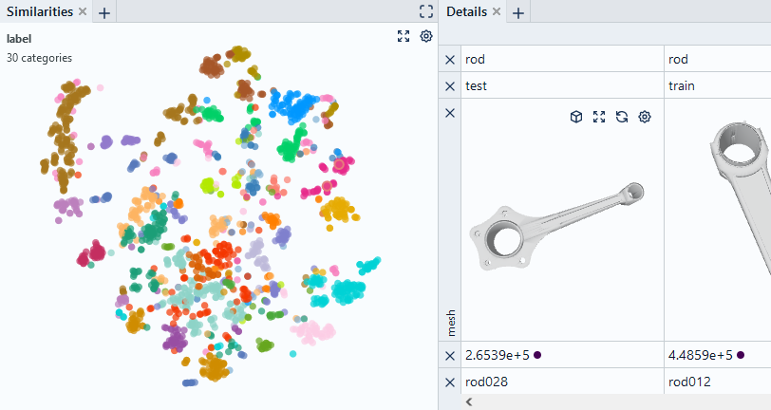This screenshot has height=410, width=771.
Task: Click the dark dot beside 2.6539e+5
Action: point(537,355)
